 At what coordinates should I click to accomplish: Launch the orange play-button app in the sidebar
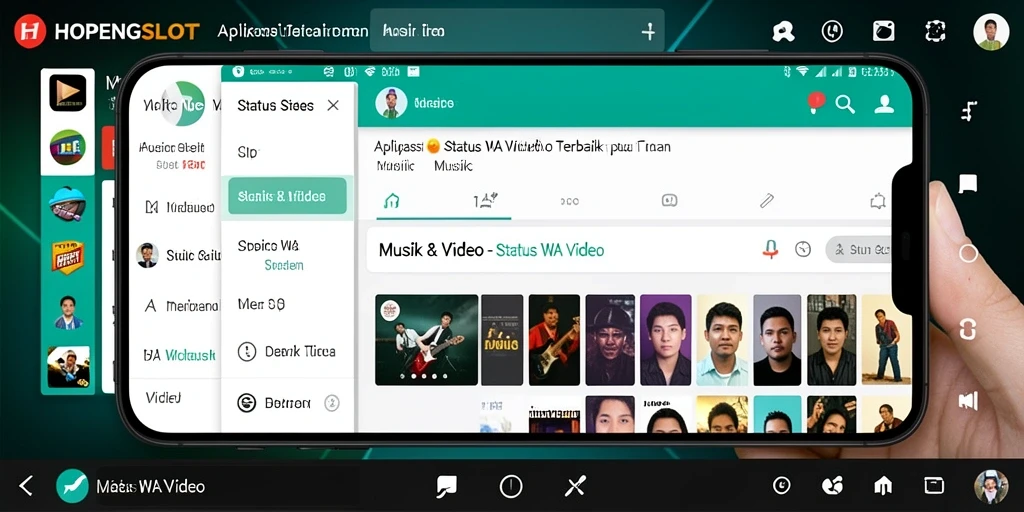tap(67, 93)
